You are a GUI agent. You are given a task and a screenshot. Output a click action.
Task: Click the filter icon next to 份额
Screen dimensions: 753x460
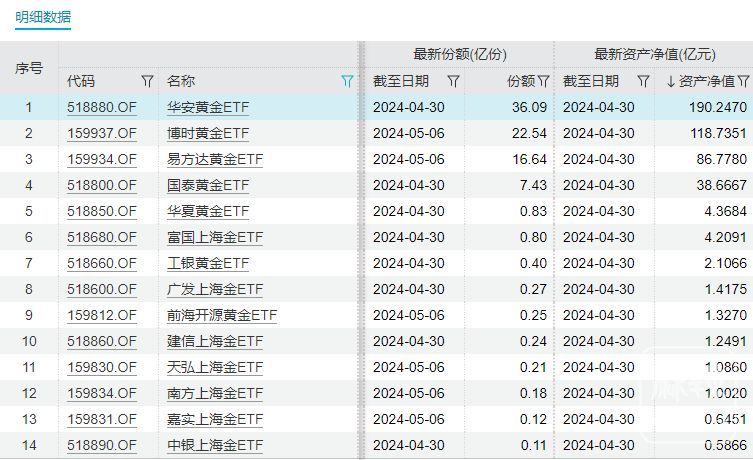(543, 81)
